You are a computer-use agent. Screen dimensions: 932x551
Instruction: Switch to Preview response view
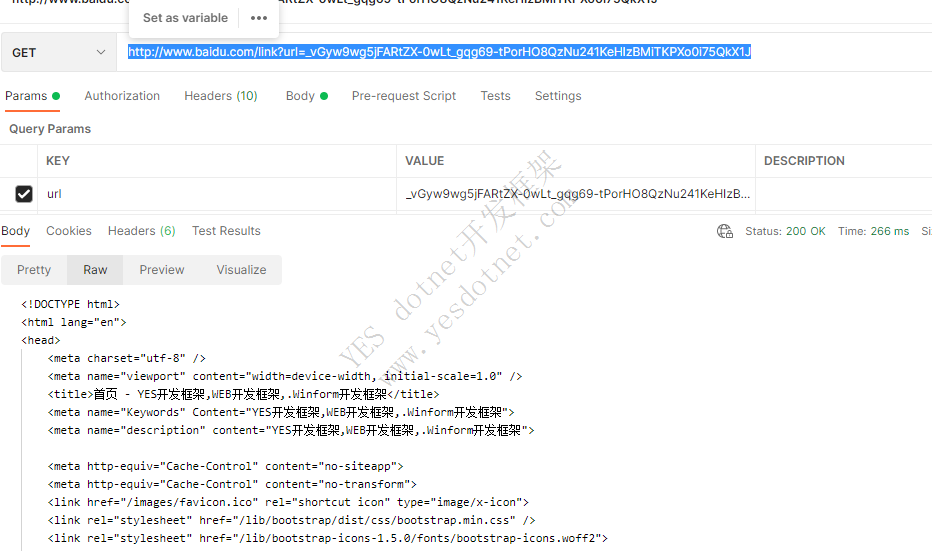(162, 270)
